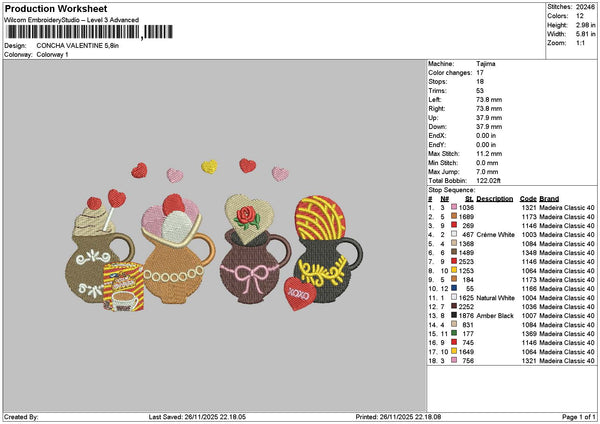The image size is (600, 424).
Task: Click the Natural White description text
Action: click(496, 298)
